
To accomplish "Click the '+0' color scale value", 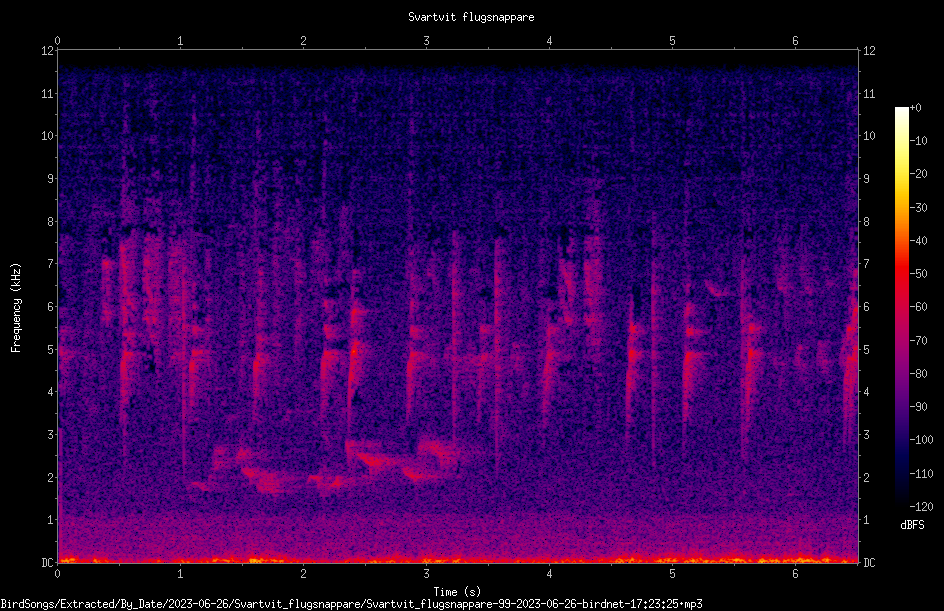I will coord(915,108).
